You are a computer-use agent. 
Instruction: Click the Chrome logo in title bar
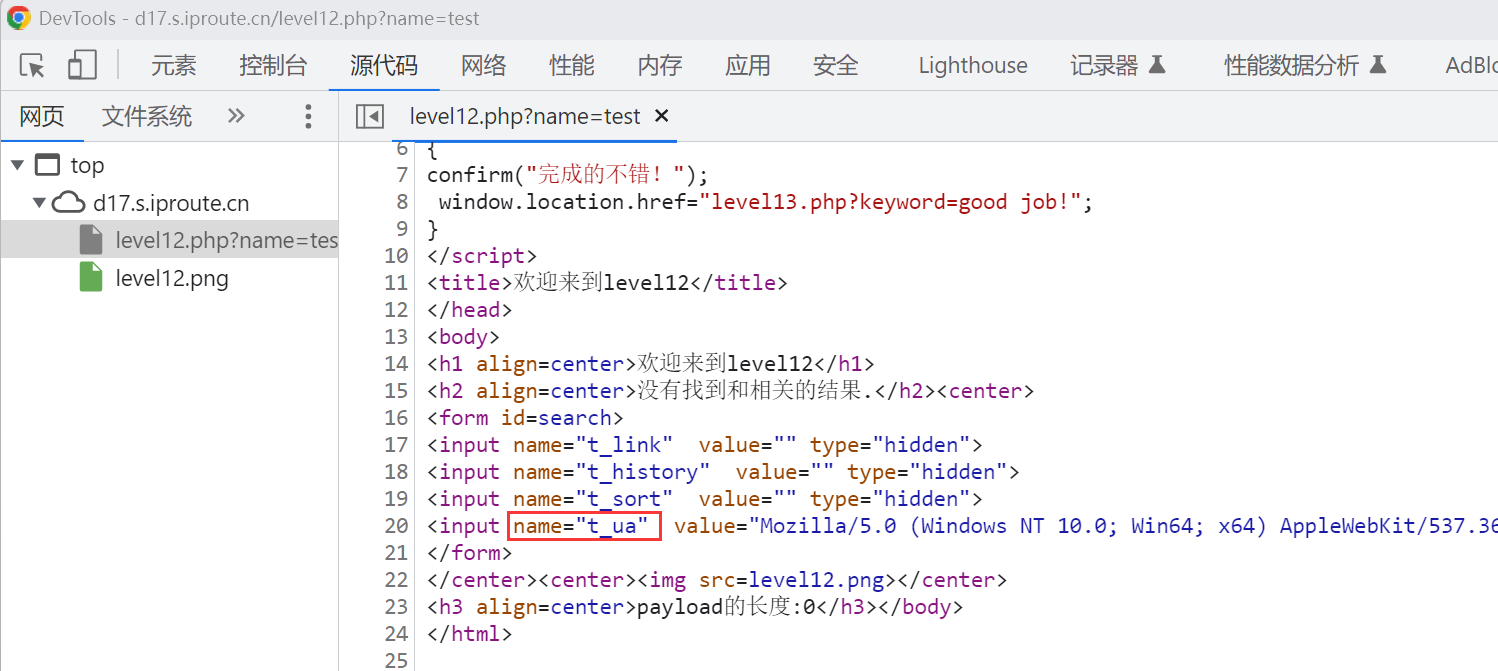(x=18, y=18)
